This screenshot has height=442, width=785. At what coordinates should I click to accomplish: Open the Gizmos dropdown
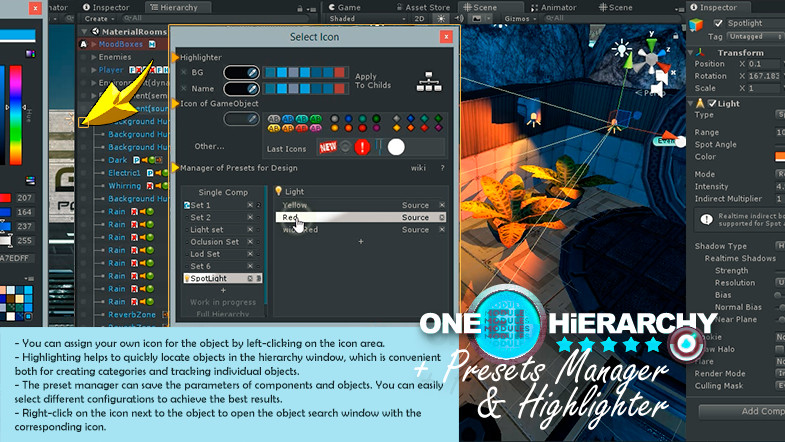point(520,19)
